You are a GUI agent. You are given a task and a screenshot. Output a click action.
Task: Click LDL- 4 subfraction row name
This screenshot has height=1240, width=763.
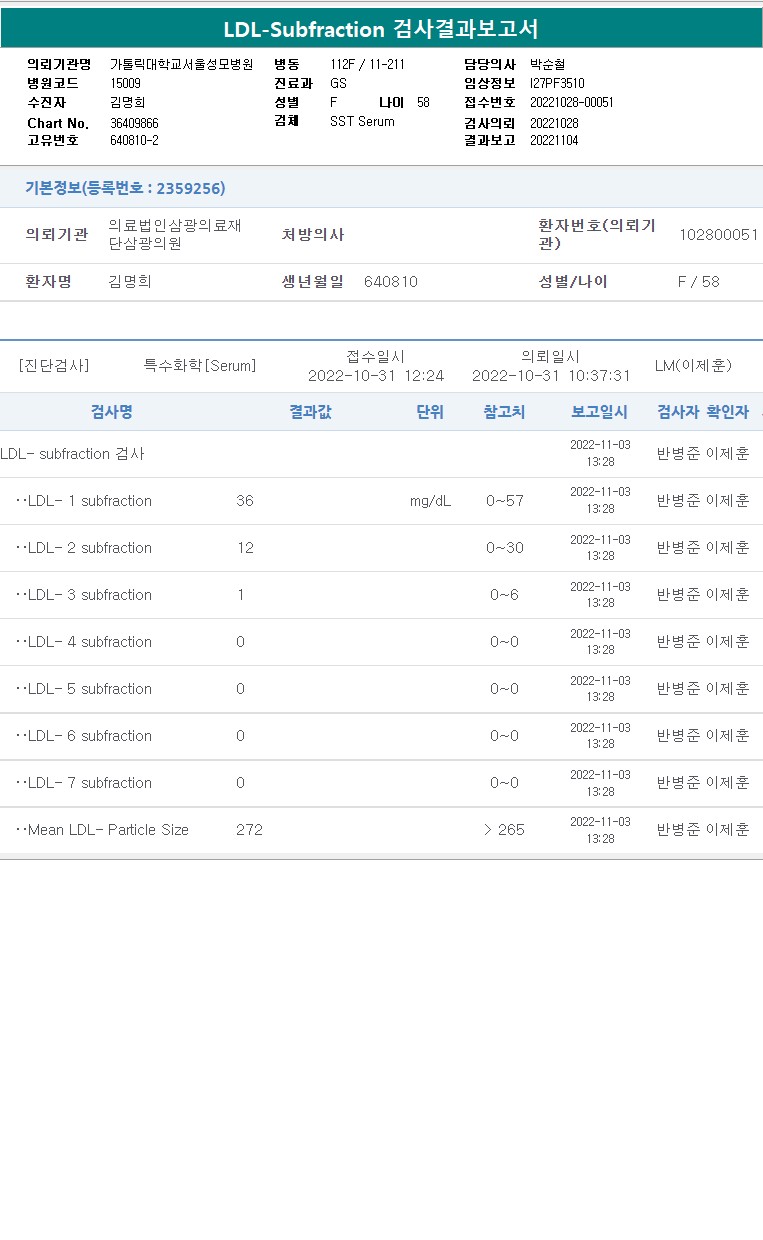(84, 642)
